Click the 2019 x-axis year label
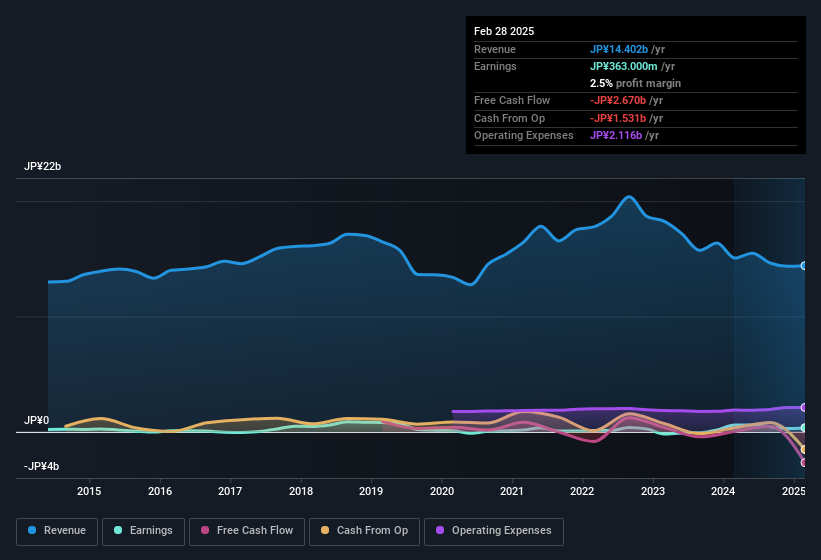The height and width of the screenshot is (560, 821). tap(371, 491)
